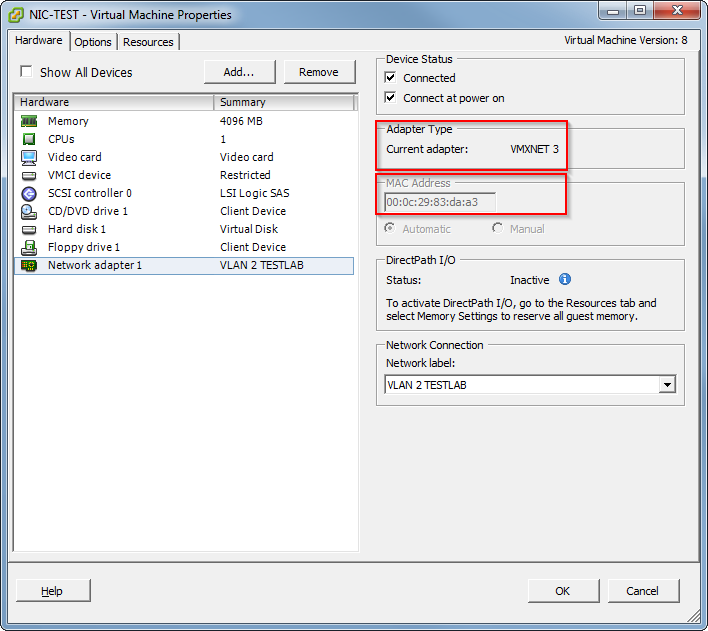The image size is (708, 631).
Task: Enable Show All Devices checkbox
Action: [x=26, y=72]
